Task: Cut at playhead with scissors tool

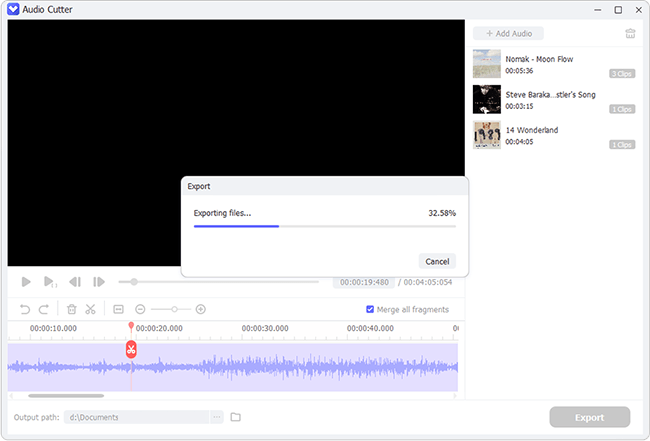Action: point(90,309)
